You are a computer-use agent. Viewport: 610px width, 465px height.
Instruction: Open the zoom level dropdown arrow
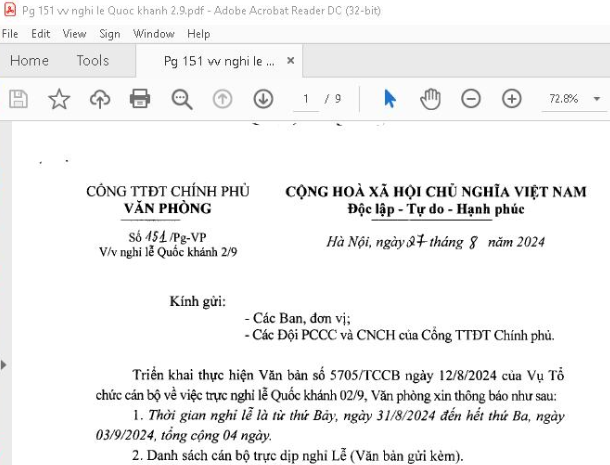coord(597,99)
